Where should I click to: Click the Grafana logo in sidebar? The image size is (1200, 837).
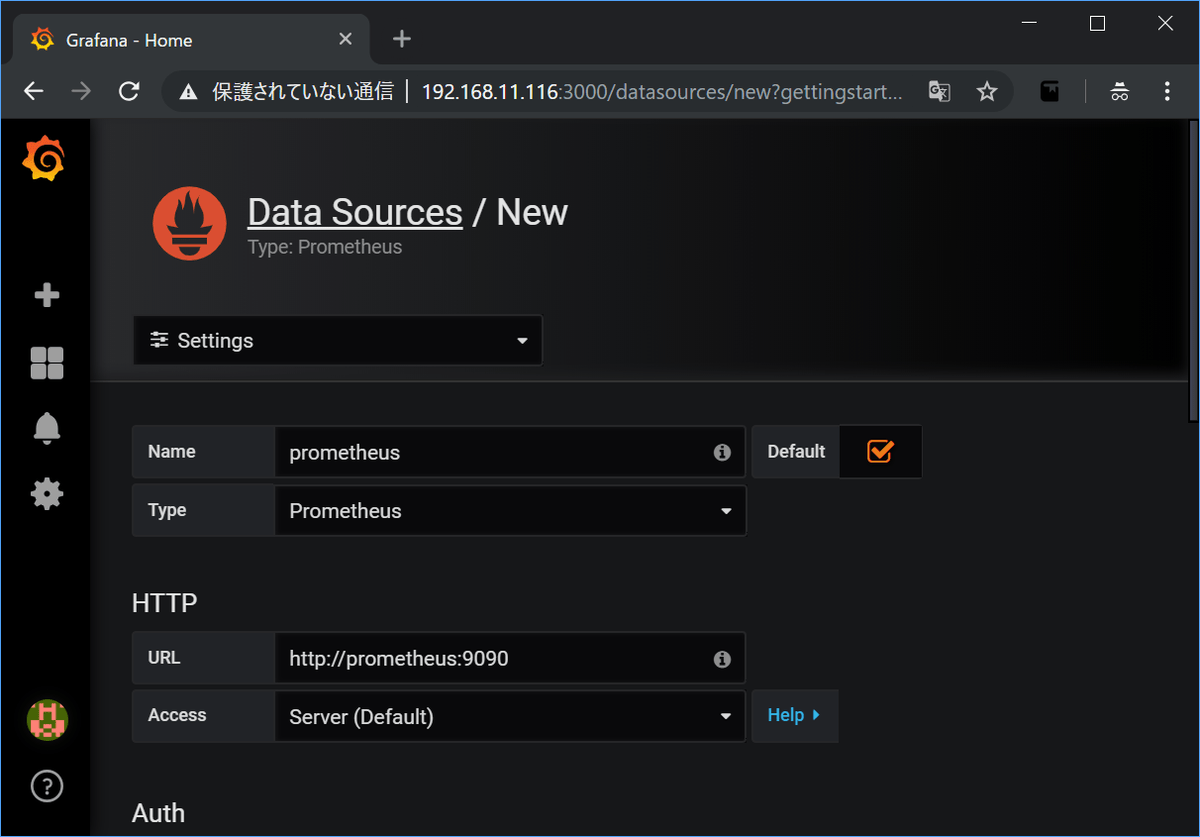(x=44, y=160)
